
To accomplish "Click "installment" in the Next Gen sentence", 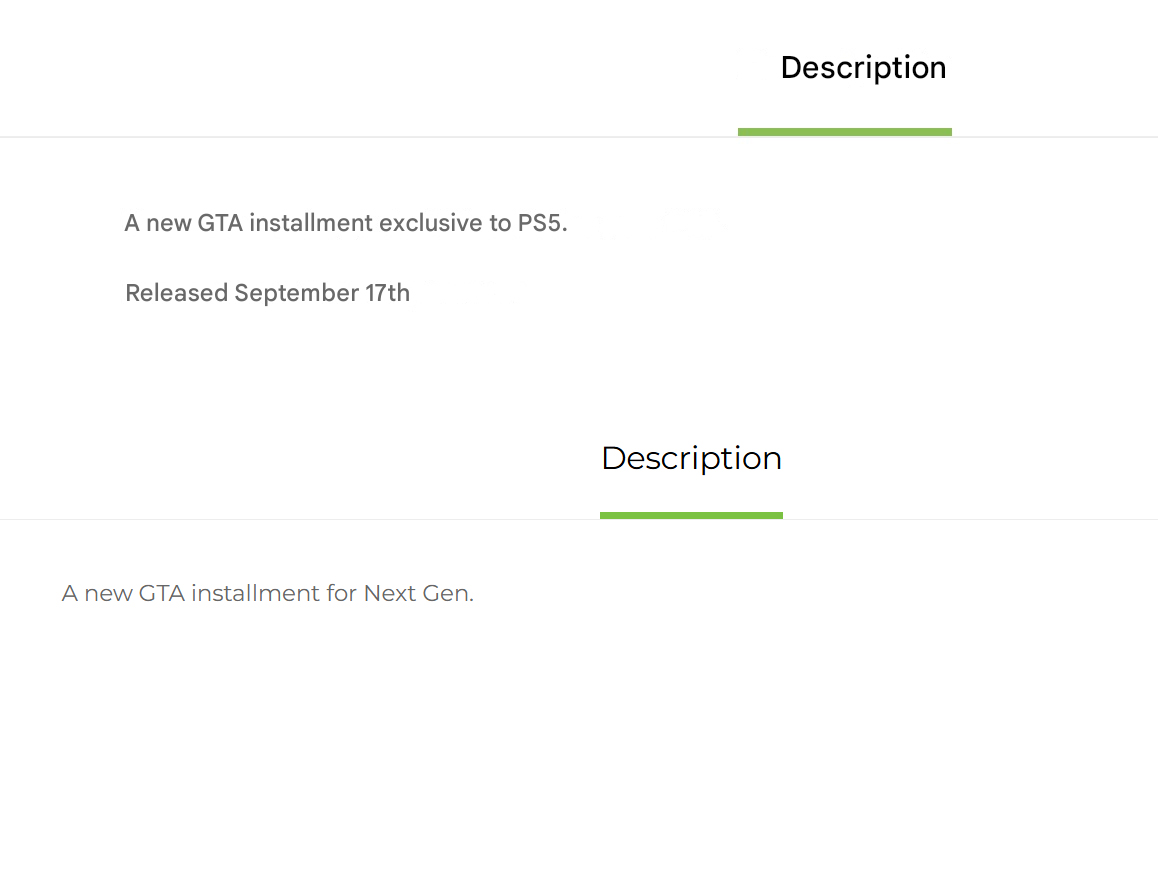I will pos(255,593).
